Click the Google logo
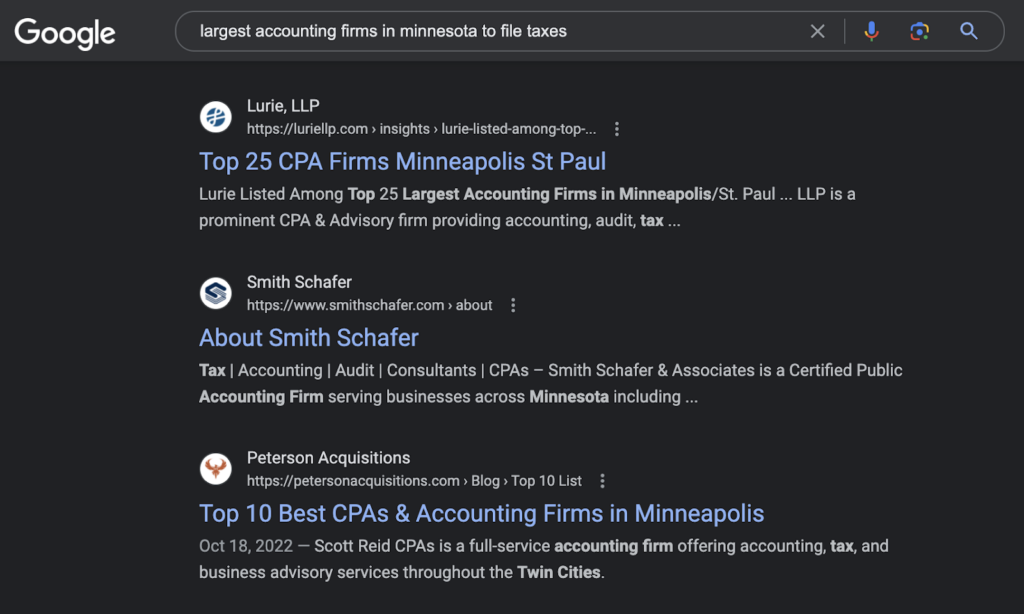1024x614 pixels. click(x=65, y=33)
